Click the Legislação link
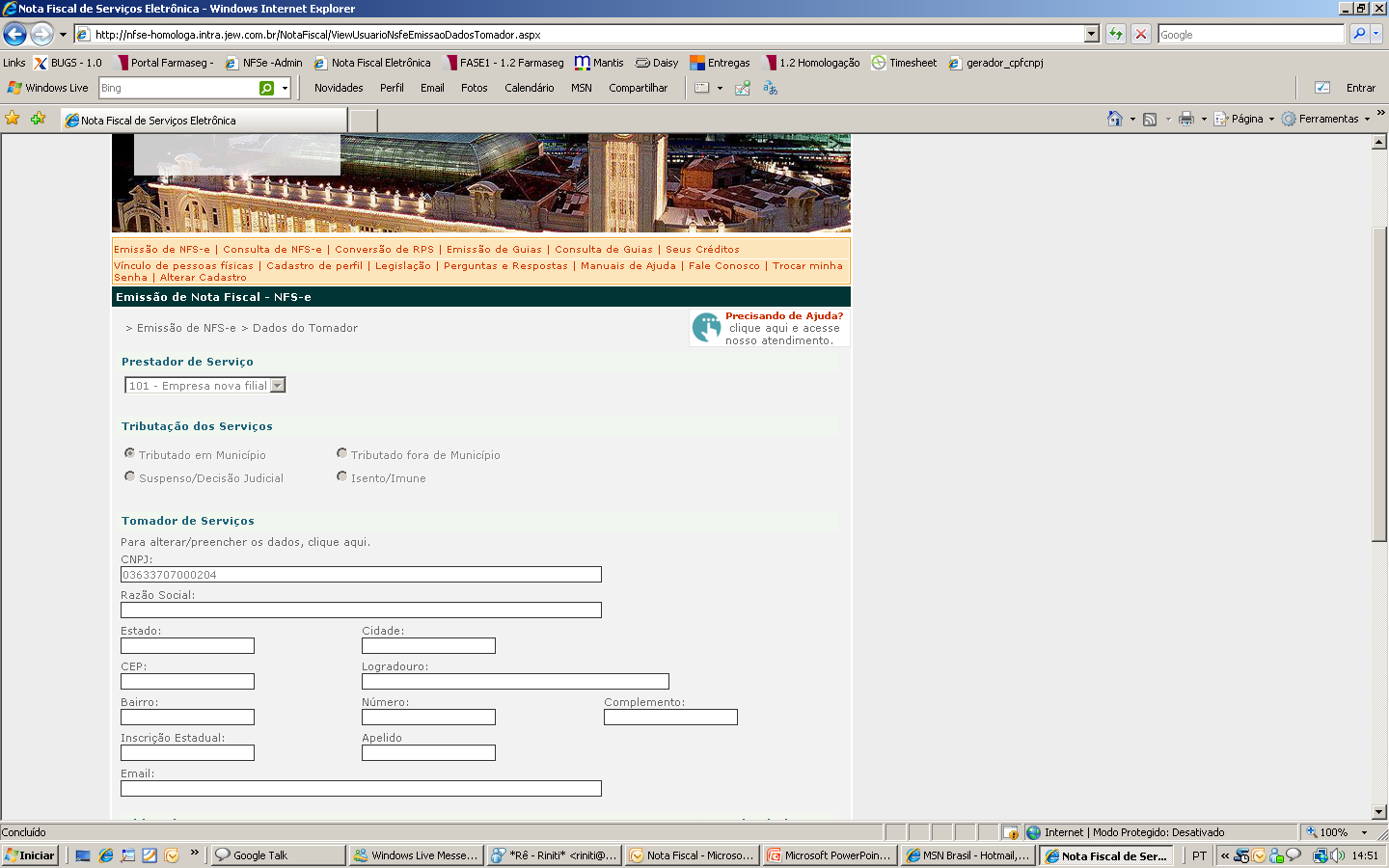 tap(403, 266)
